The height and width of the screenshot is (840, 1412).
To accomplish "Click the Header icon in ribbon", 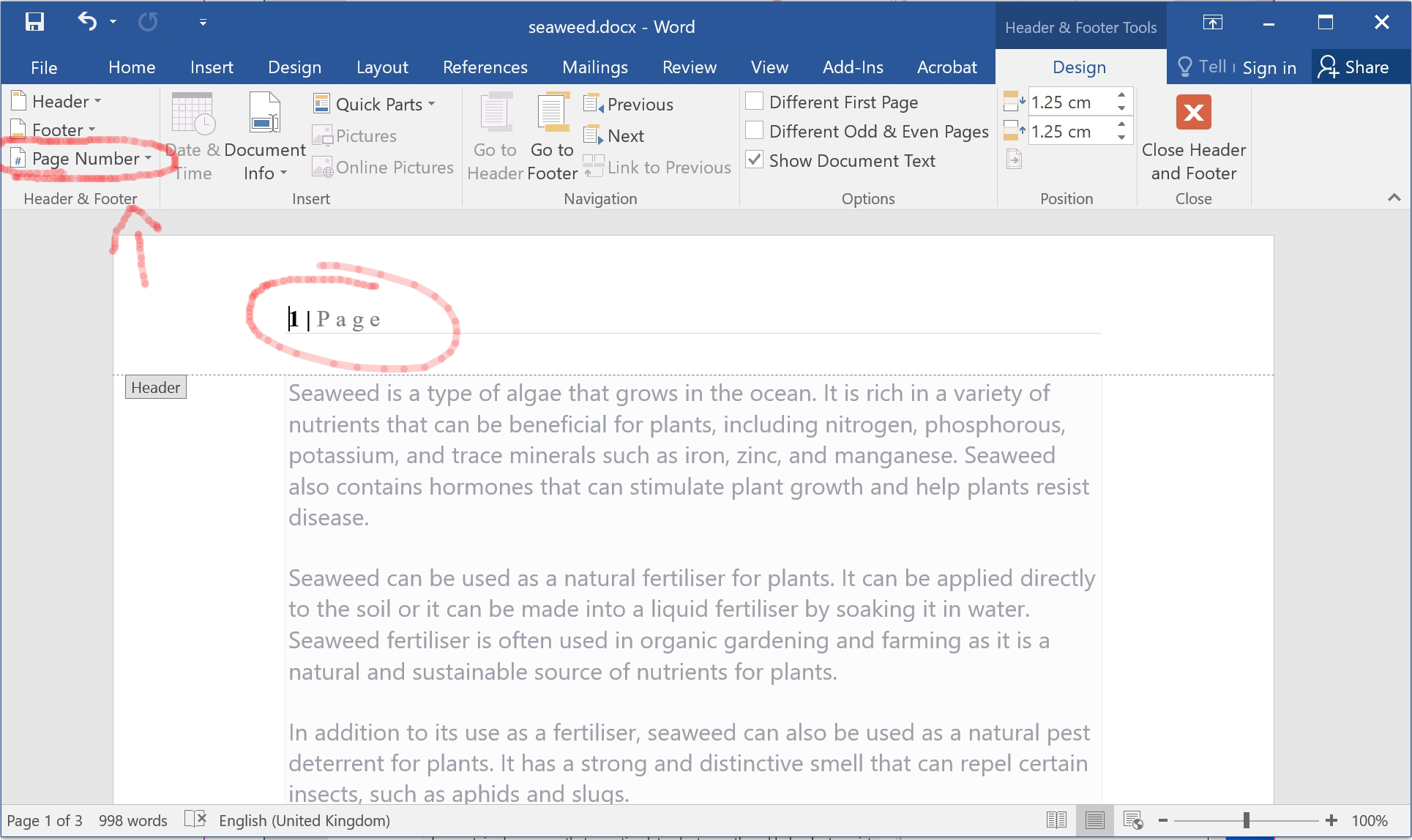I will [55, 100].
